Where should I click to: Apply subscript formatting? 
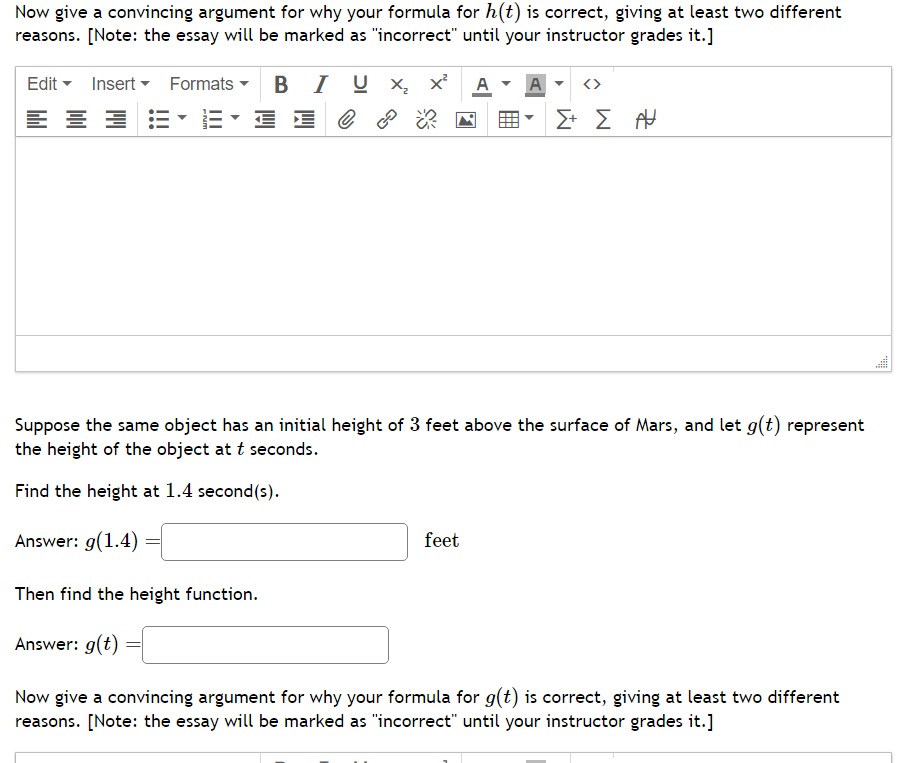coord(399,85)
